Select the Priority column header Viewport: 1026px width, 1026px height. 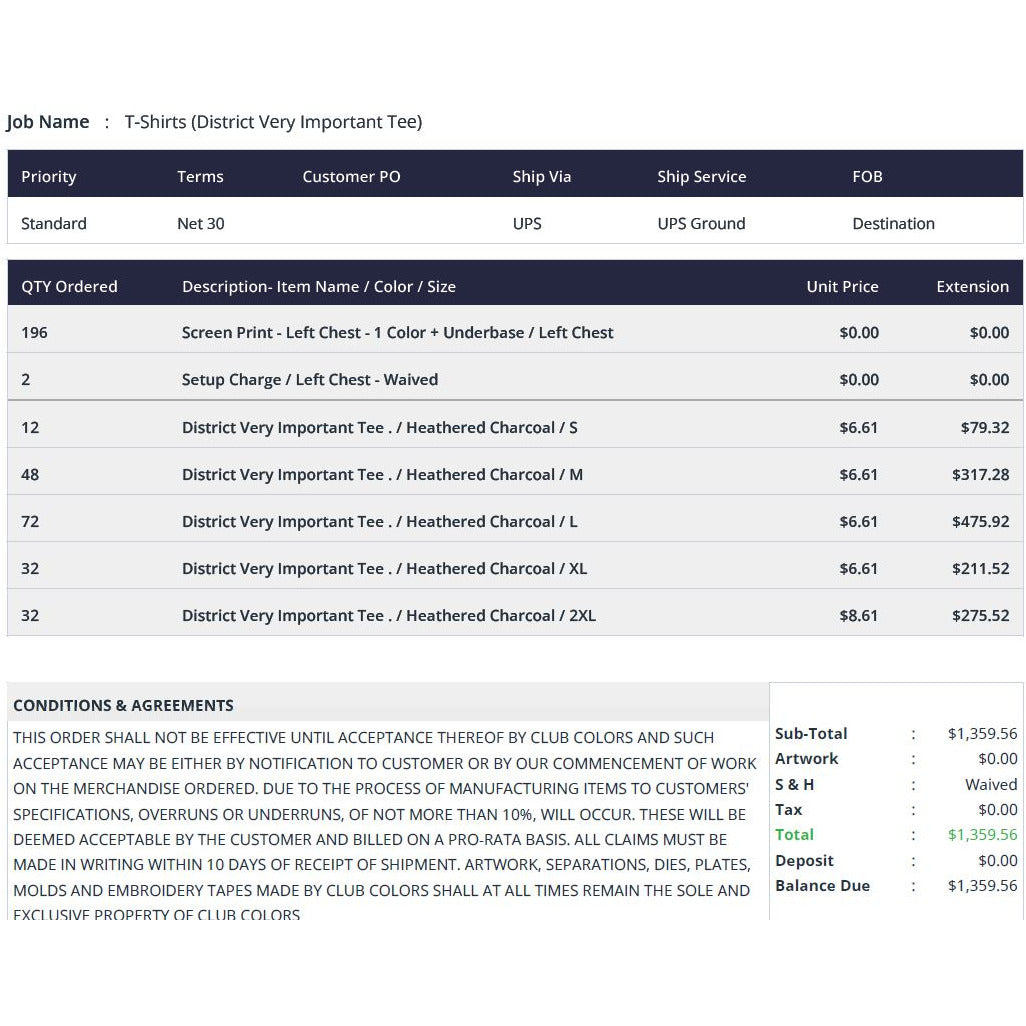48,177
